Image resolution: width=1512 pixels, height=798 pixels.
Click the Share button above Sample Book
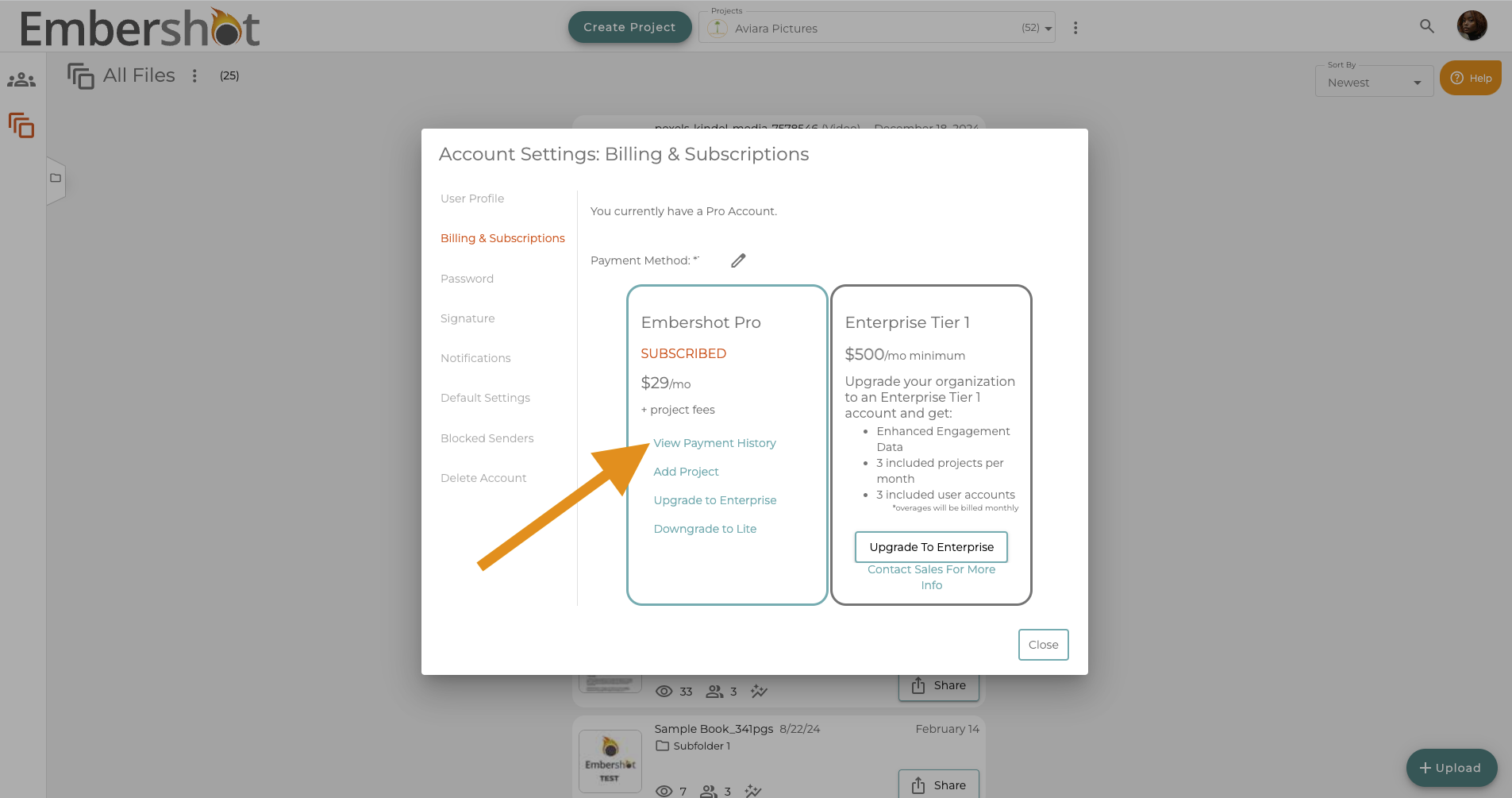(x=938, y=686)
